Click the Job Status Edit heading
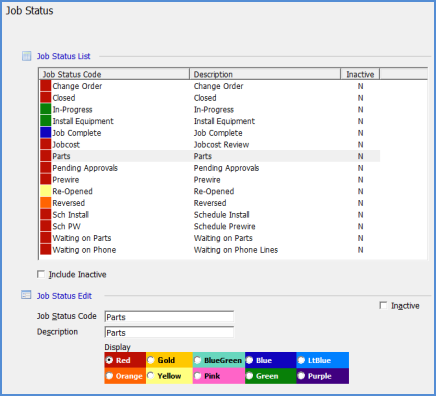The width and height of the screenshot is (436, 396). click(x=64, y=296)
